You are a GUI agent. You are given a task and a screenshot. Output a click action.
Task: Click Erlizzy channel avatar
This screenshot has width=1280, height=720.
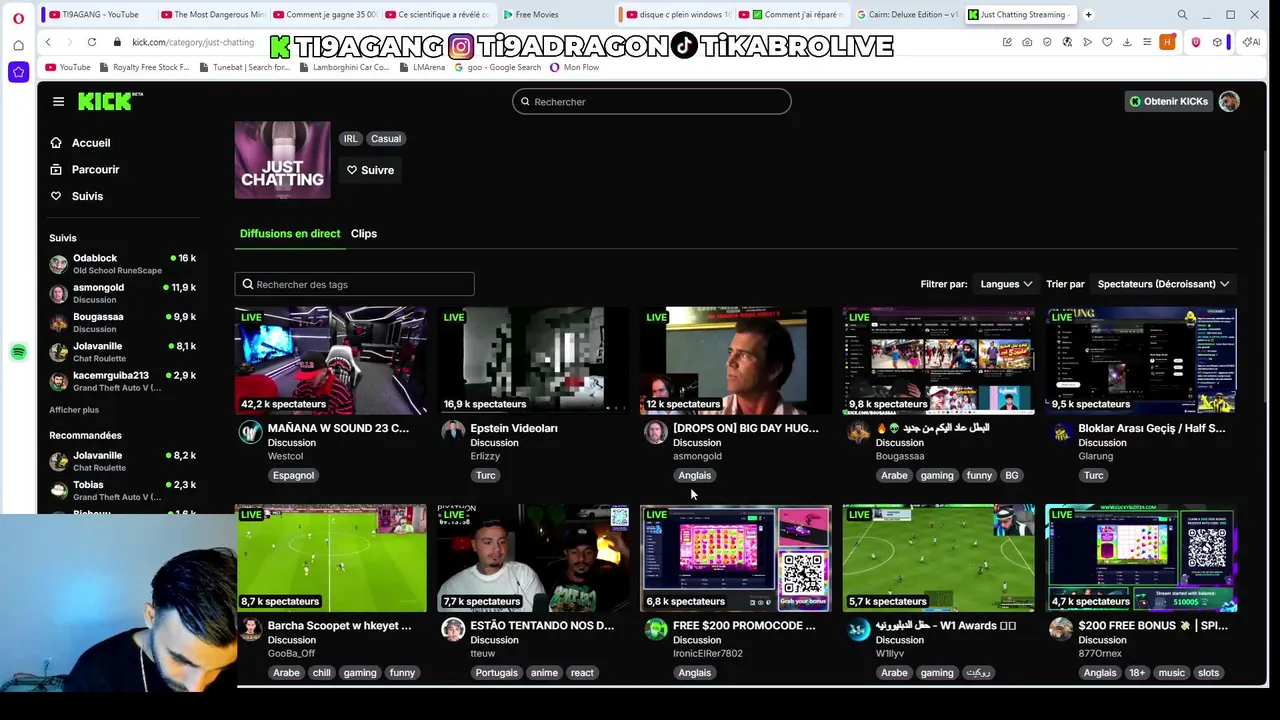pos(453,432)
